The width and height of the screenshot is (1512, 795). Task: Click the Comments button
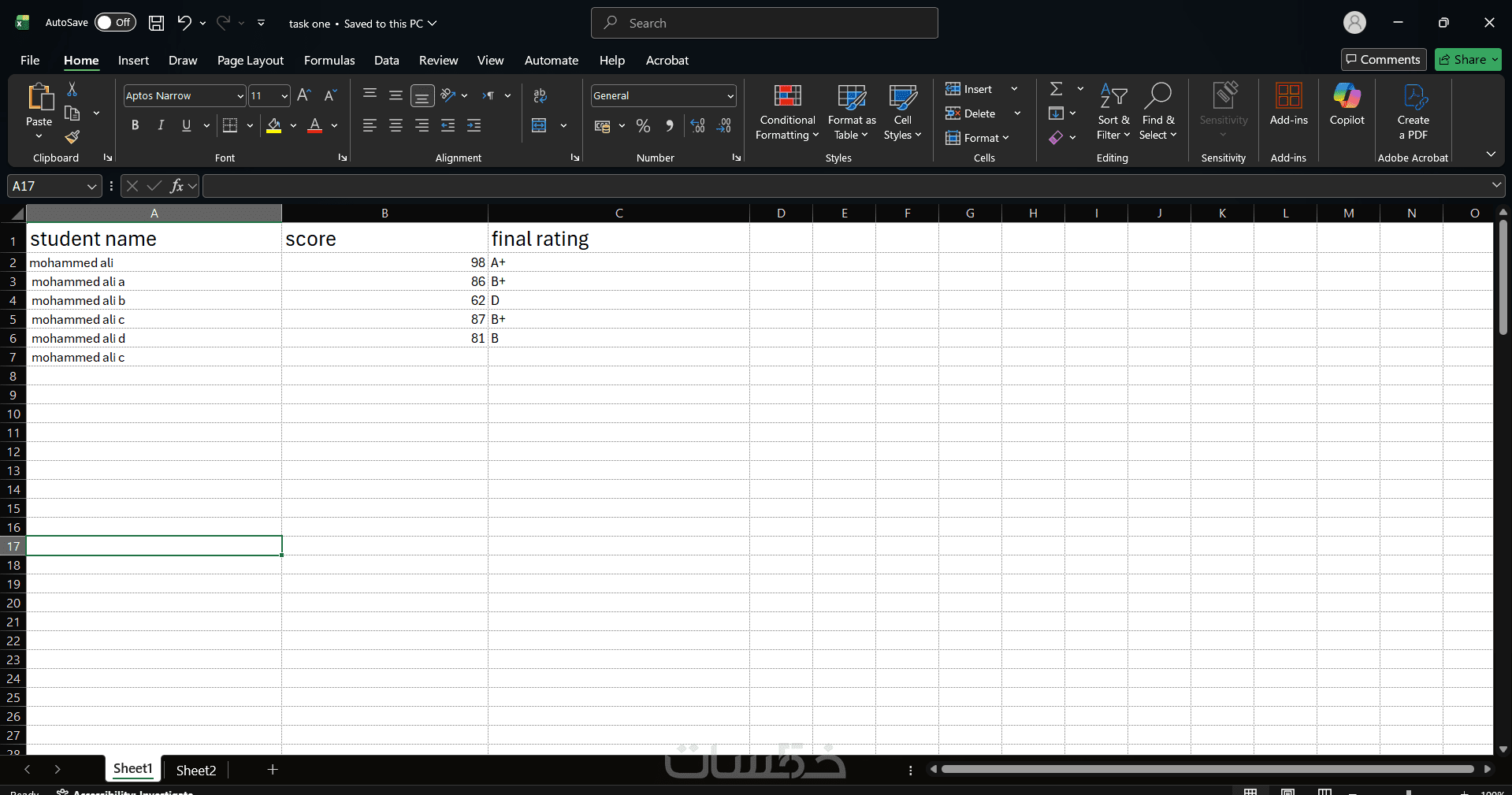point(1384,59)
